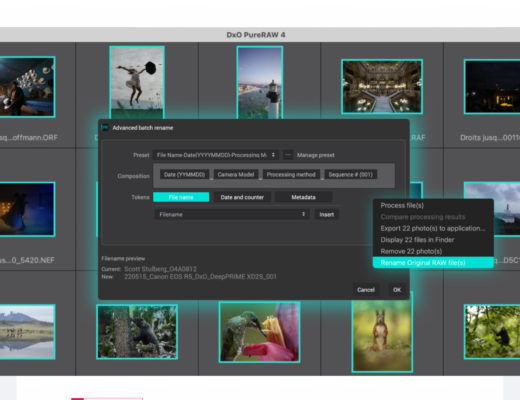520x400 pixels.
Task: Click the file label ending 0_5420.NEF
Action: (27, 260)
